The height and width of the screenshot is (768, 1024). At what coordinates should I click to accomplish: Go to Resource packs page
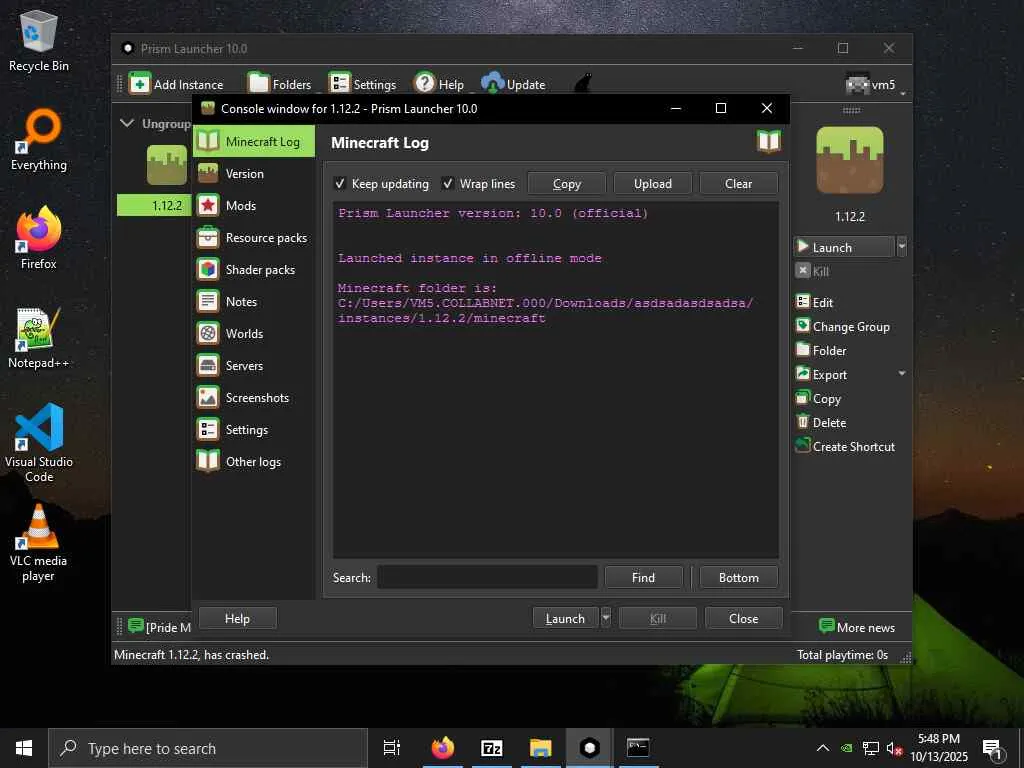(253, 238)
